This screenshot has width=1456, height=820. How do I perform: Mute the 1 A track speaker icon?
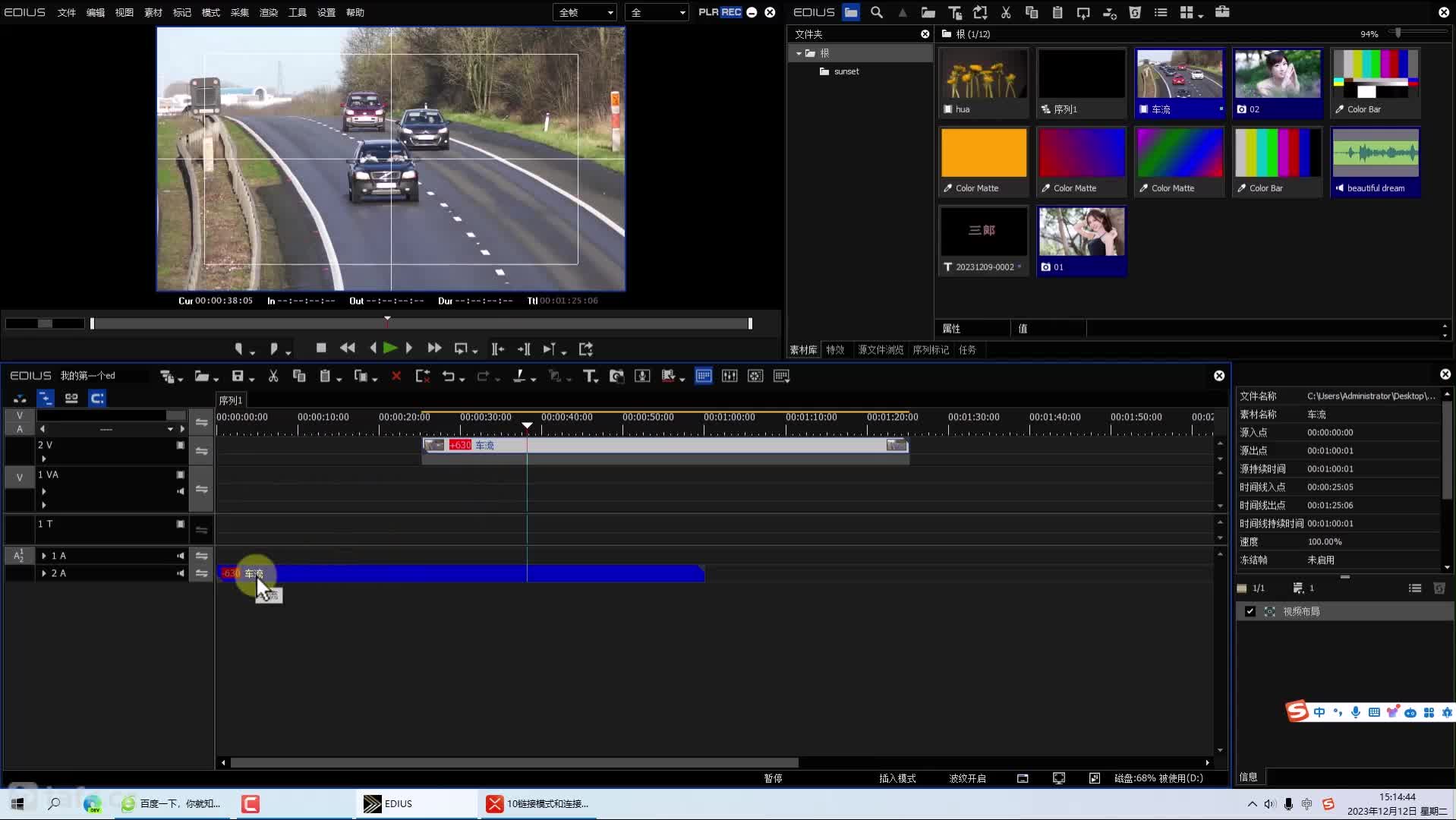point(181,556)
